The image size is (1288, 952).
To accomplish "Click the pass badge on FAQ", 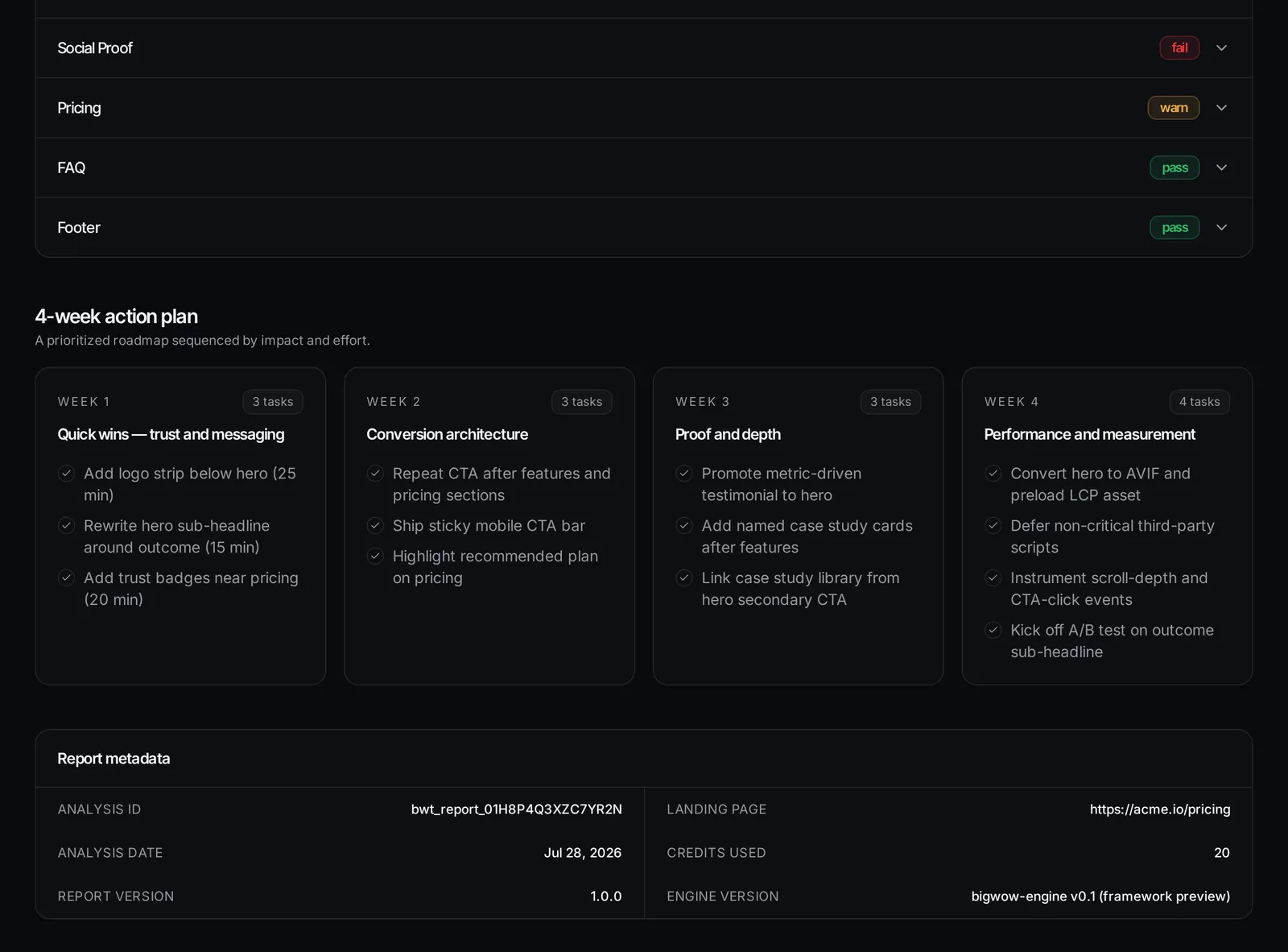I will [1174, 168].
